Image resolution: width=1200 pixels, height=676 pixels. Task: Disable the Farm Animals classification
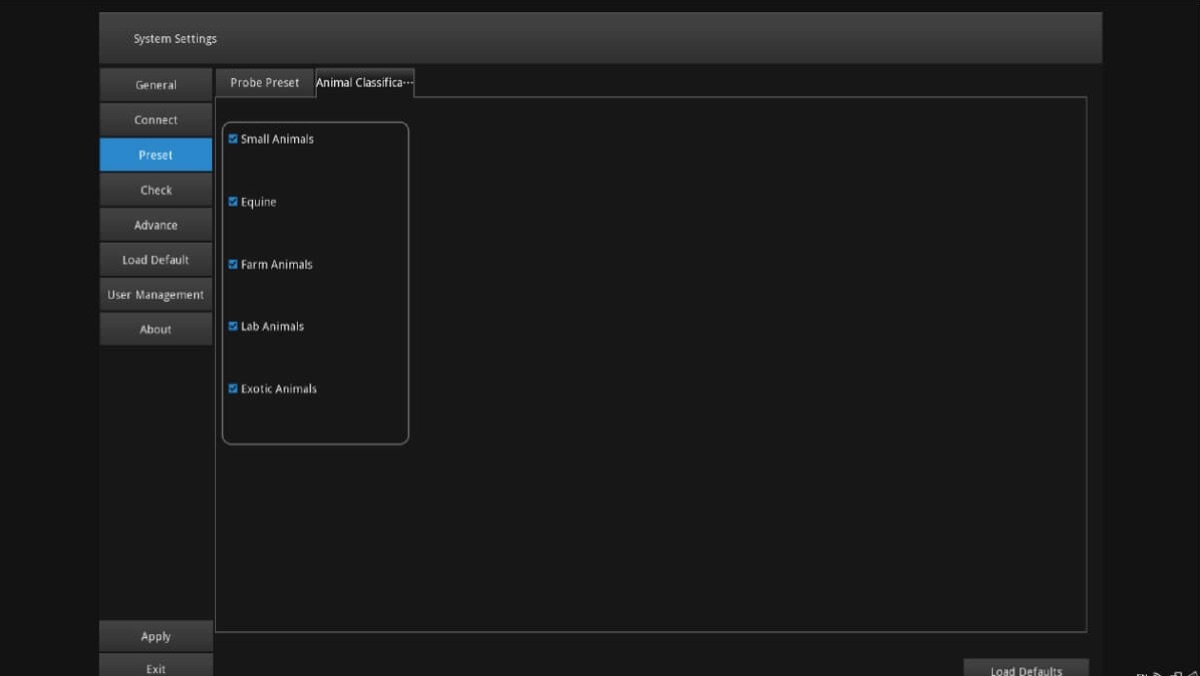[x=233, y=264]
